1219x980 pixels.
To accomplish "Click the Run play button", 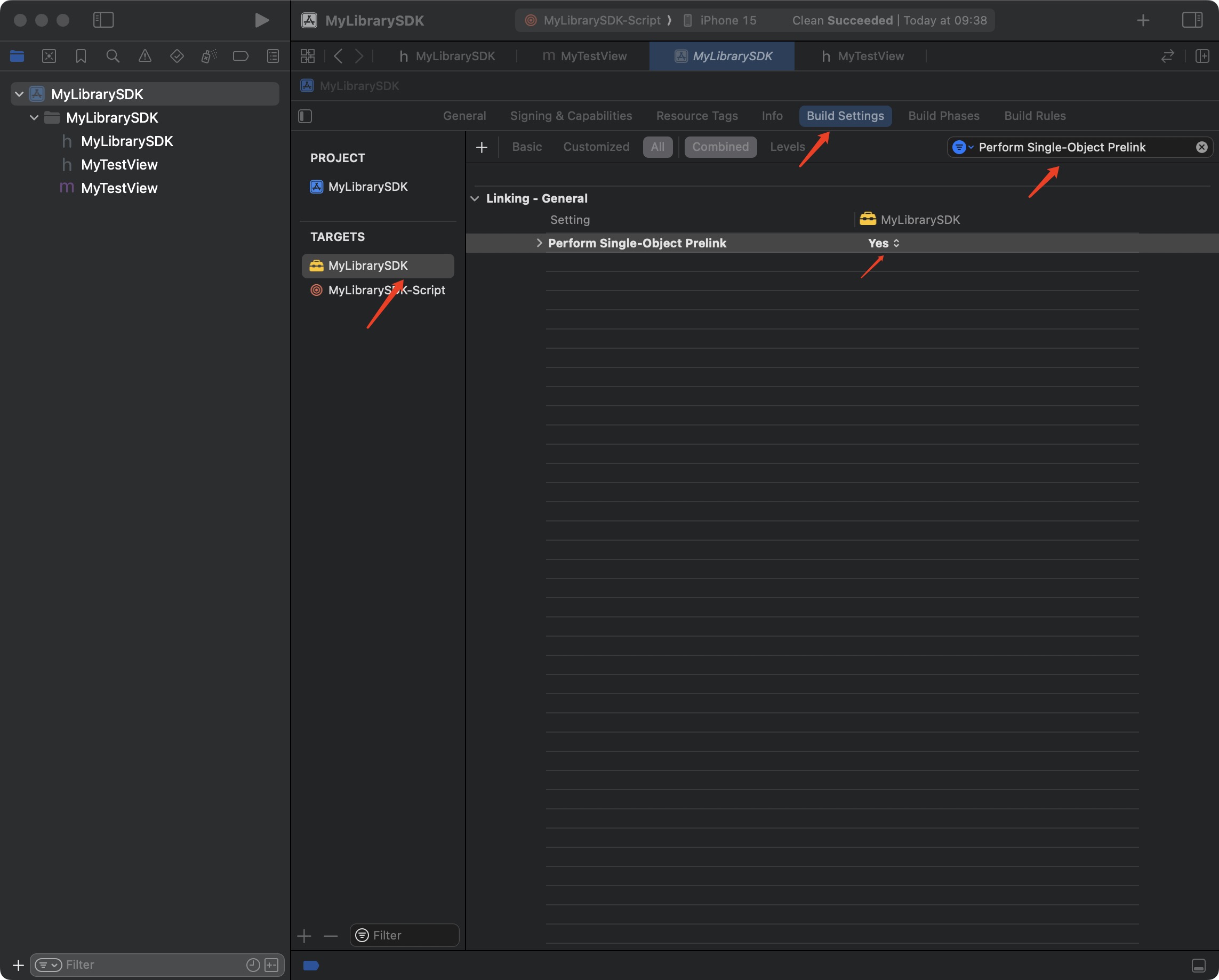I will click(261, 20).
